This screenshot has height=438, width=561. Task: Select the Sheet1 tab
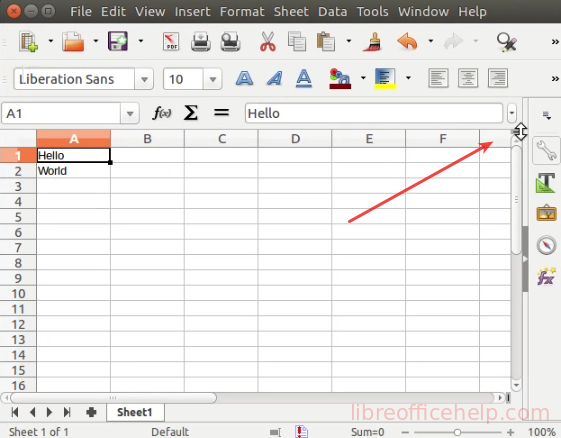tap(135, 412)
